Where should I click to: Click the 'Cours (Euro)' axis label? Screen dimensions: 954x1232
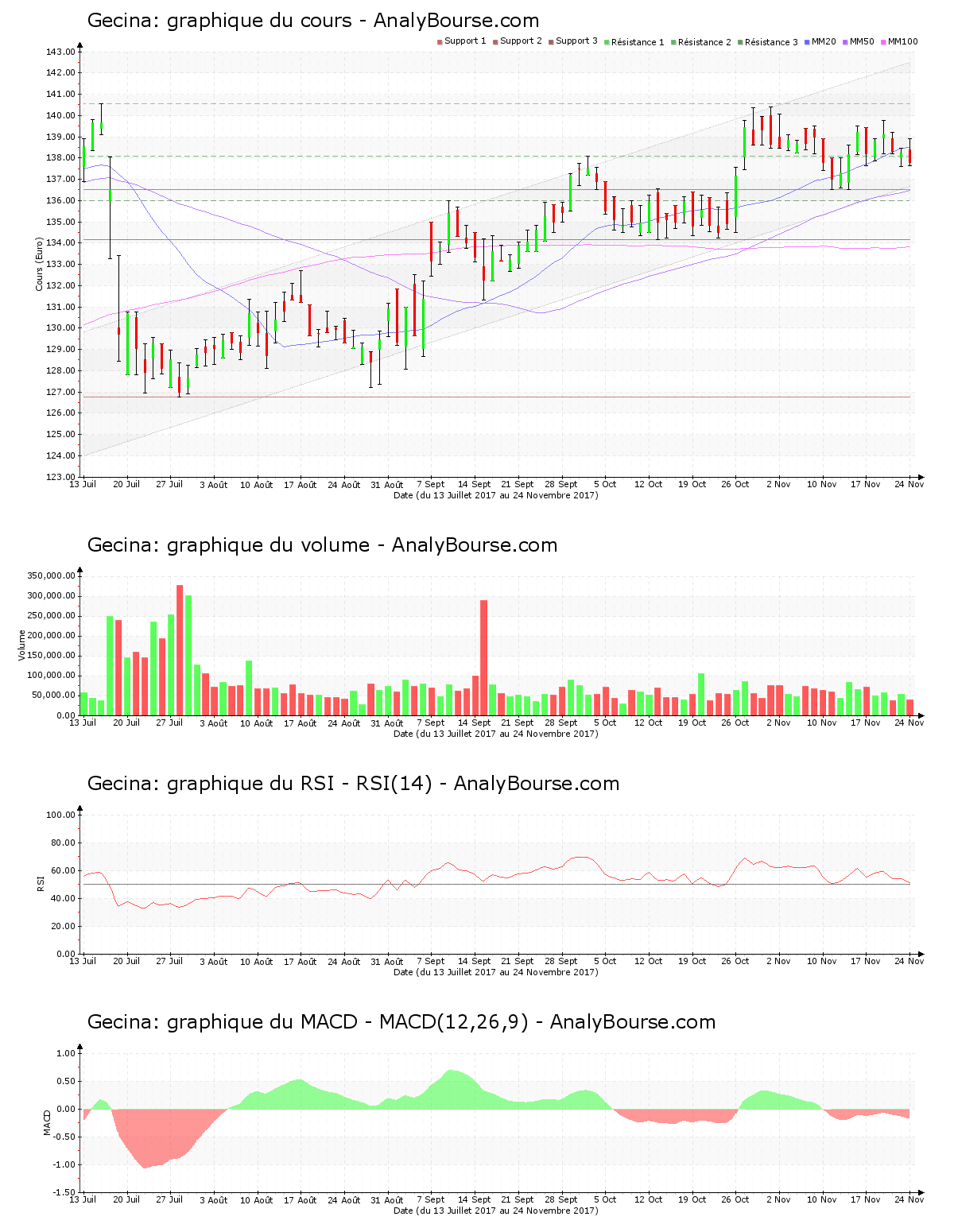[39, 264]
